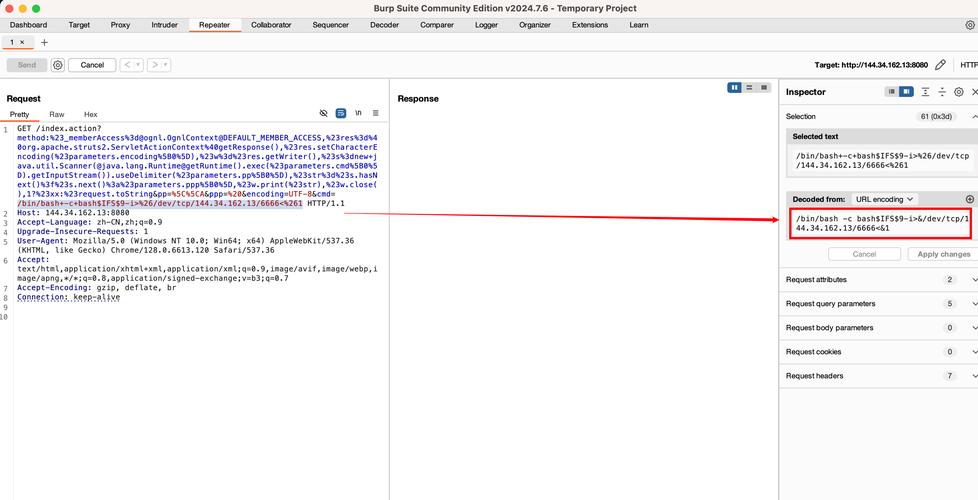The height and width of the screenshot is (500, 978).
Task: Click the Host header line in request
Action: [73, 213]
